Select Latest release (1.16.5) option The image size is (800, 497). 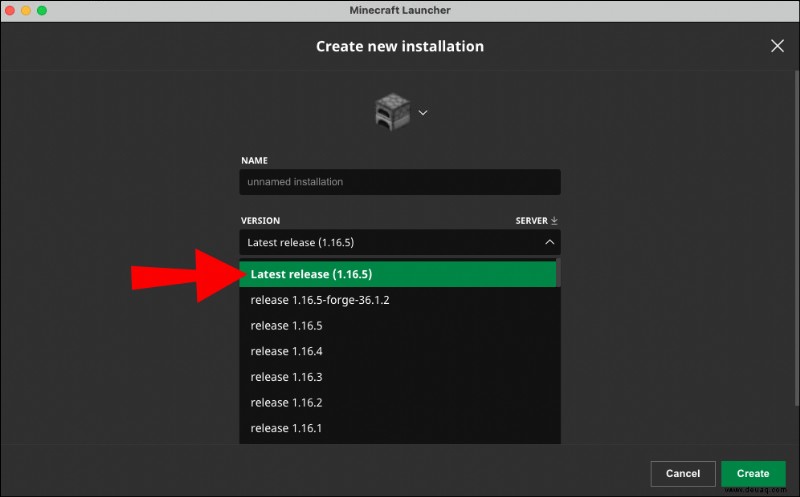point(397,274)
